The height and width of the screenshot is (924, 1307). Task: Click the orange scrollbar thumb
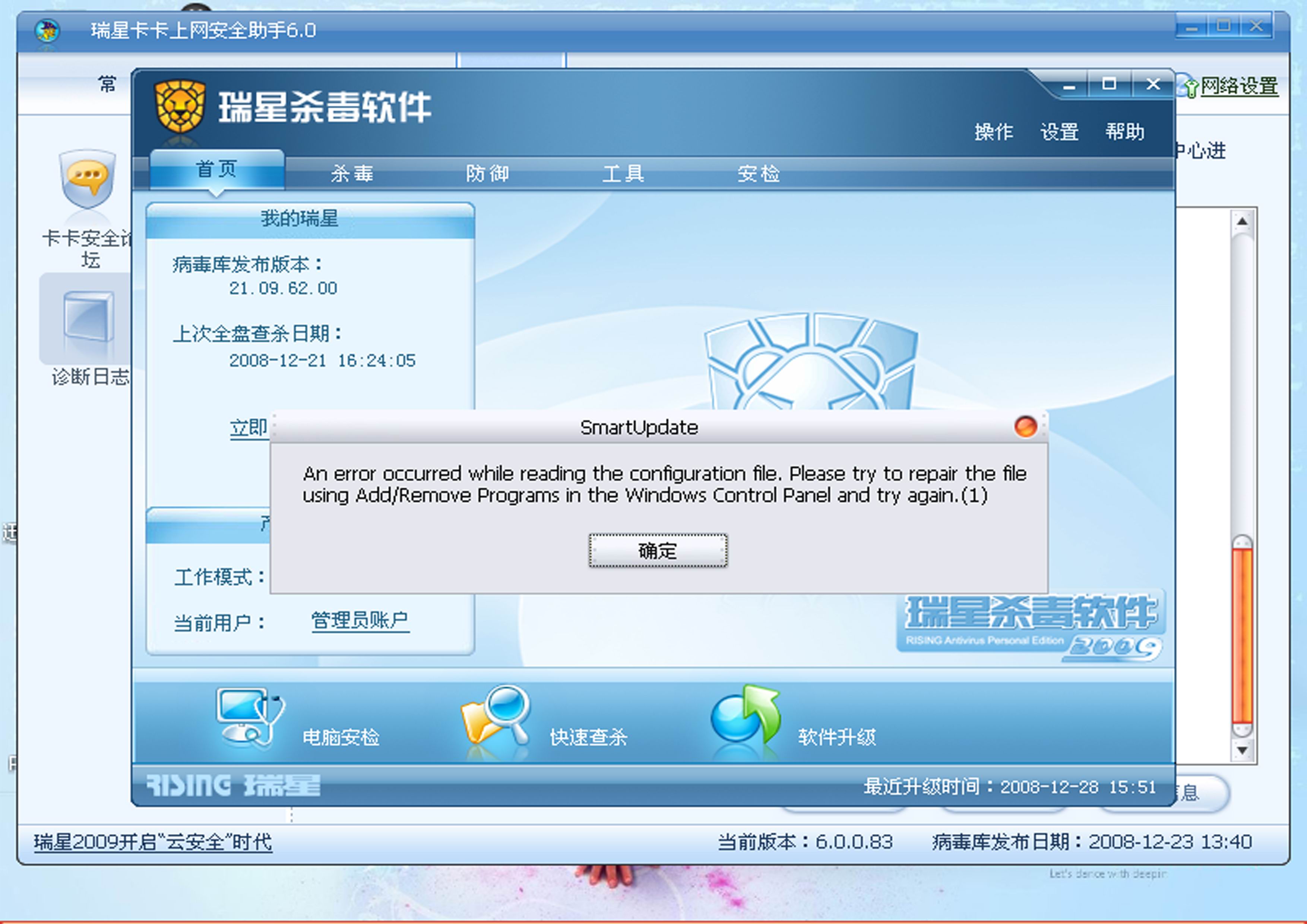(1242, 636)
